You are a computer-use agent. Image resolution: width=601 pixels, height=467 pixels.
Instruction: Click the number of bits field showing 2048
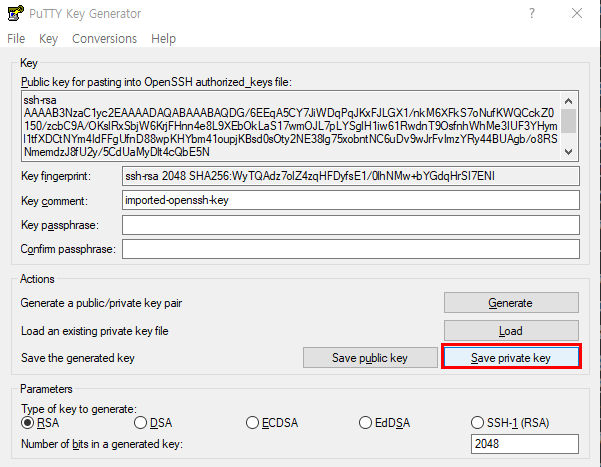[525, 444]
